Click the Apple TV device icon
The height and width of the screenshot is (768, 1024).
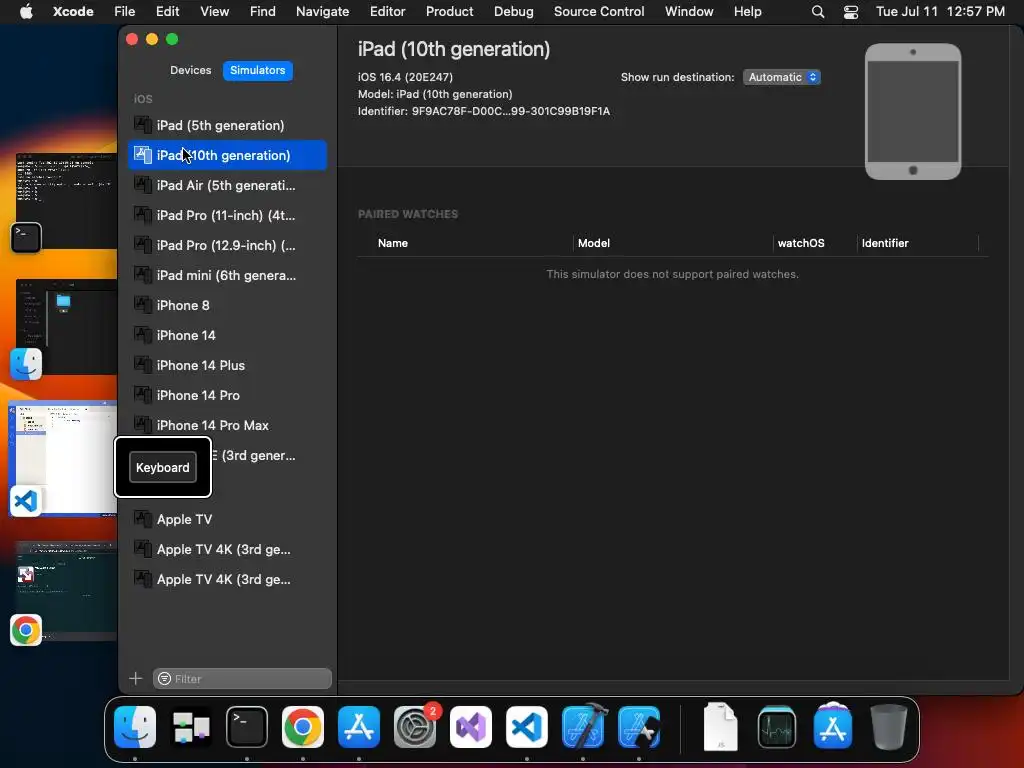142,519
